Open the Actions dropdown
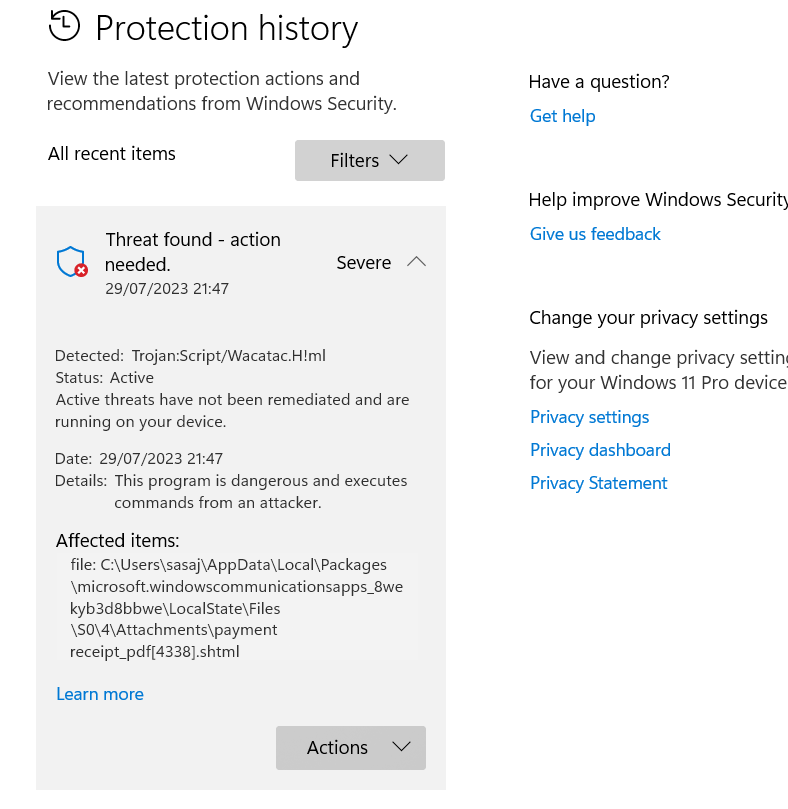Viewport: 788px width, 809px height. [x=351, y=748]
